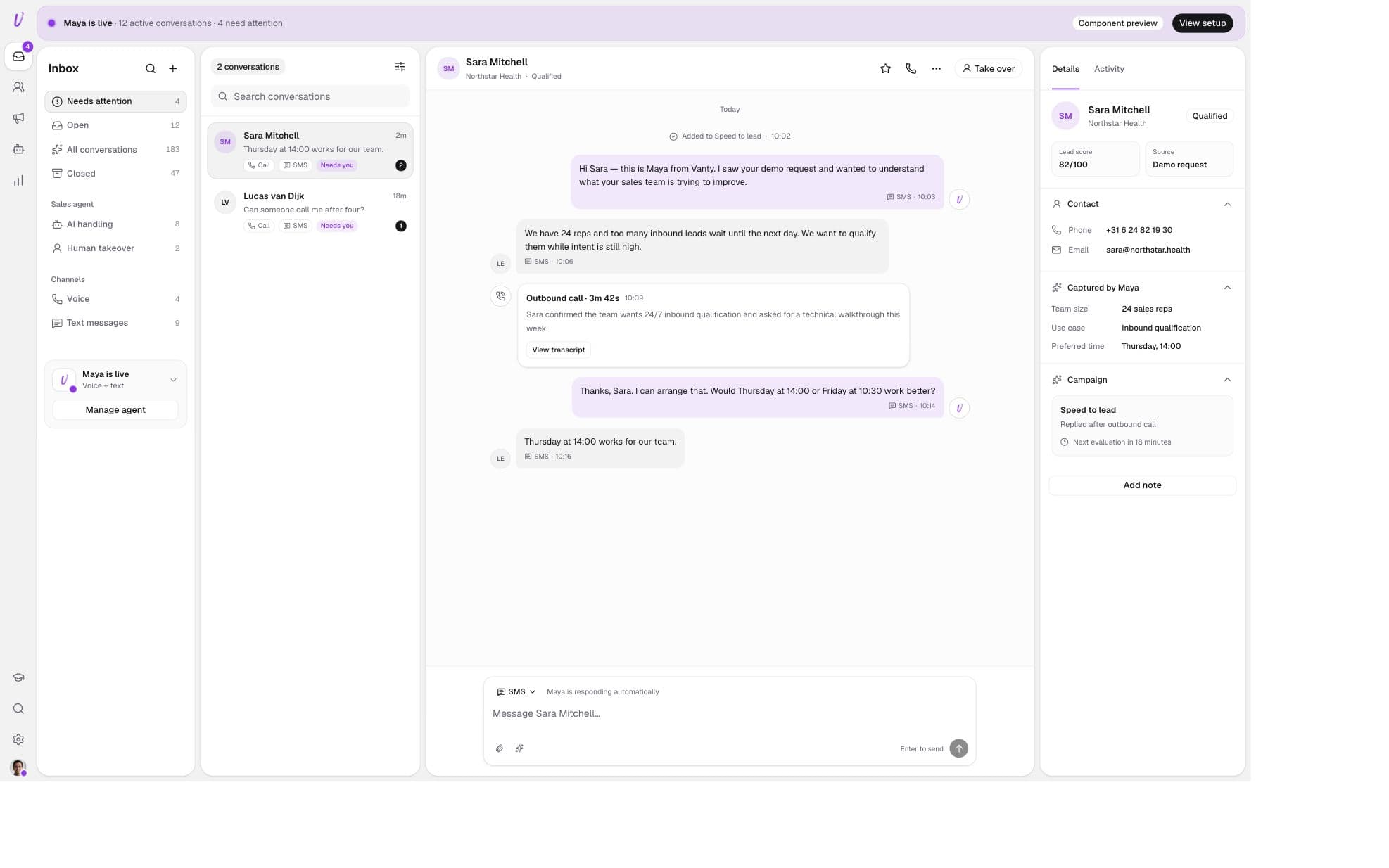
Task: Collapse the Contact section
Action: [x=1227, y=204]
